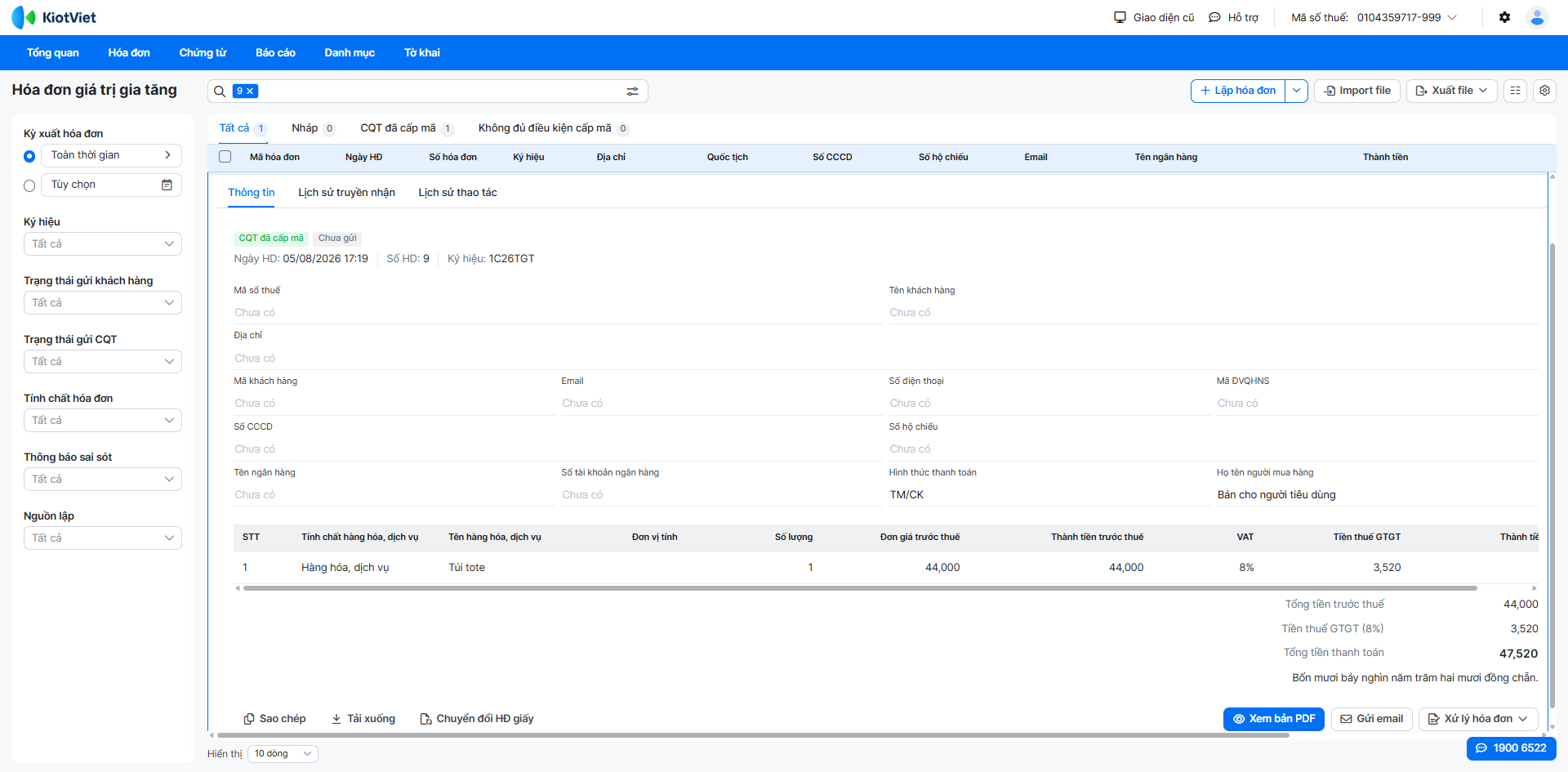Viewport: 1568px width, 772px height.
Task: Click the Import file icon
Action: tap(1330, 91)
